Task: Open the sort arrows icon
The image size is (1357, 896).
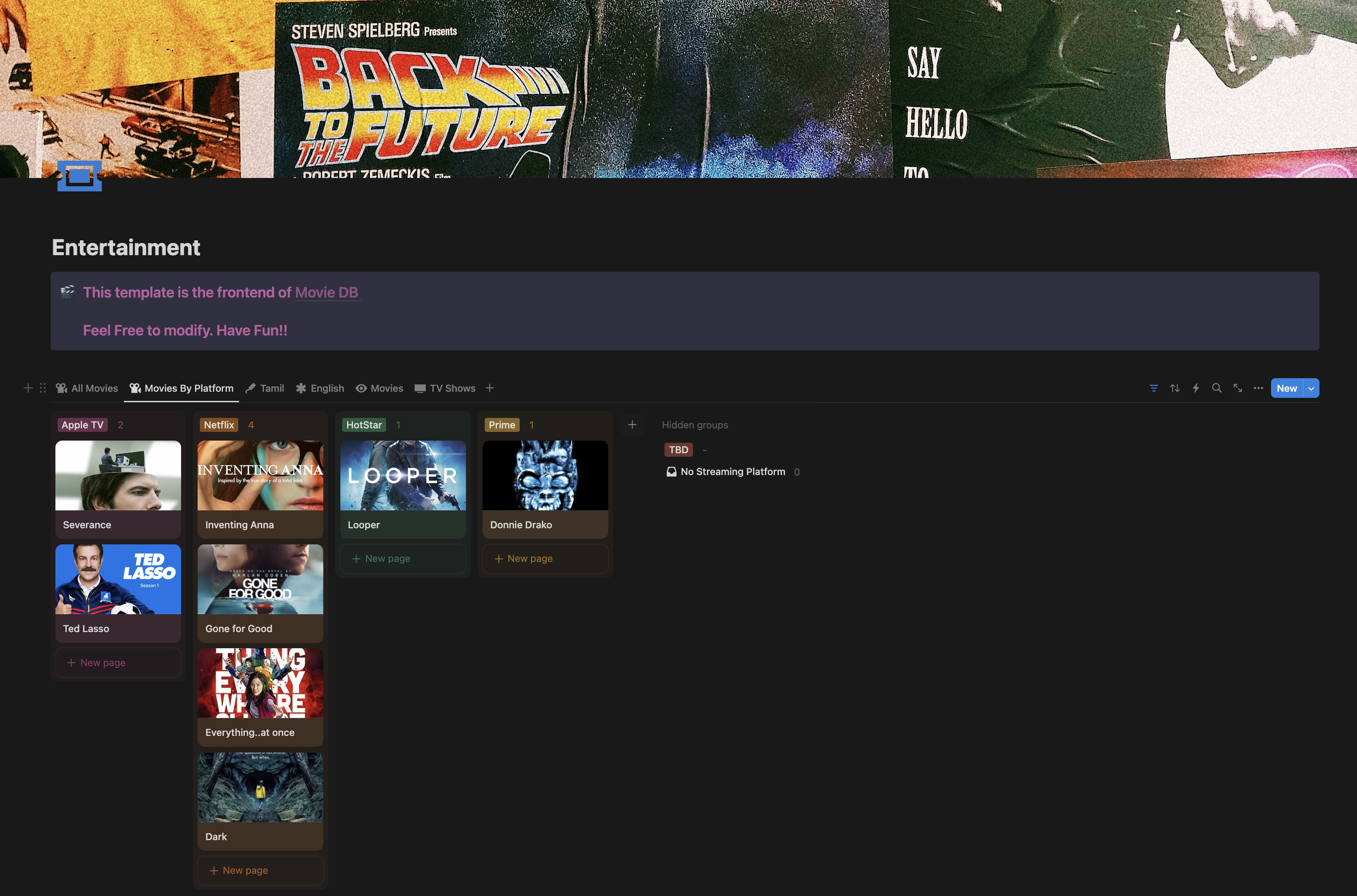Action: click(1175, 388)
